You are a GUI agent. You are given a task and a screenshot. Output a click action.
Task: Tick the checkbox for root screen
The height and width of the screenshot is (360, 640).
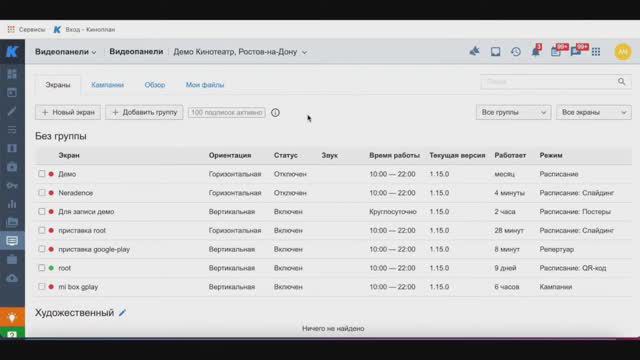click(42, 268)
